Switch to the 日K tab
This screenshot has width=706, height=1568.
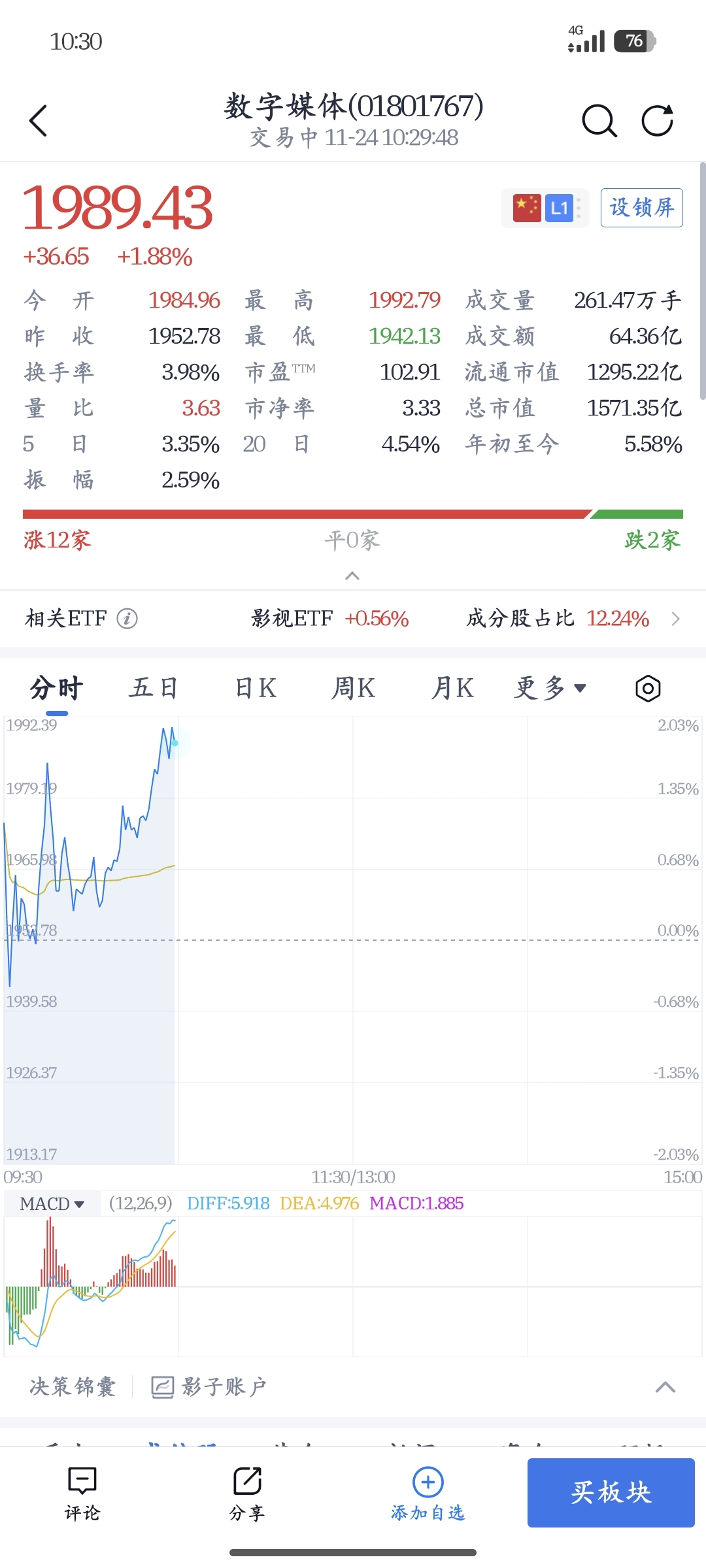tap(256, 689)
